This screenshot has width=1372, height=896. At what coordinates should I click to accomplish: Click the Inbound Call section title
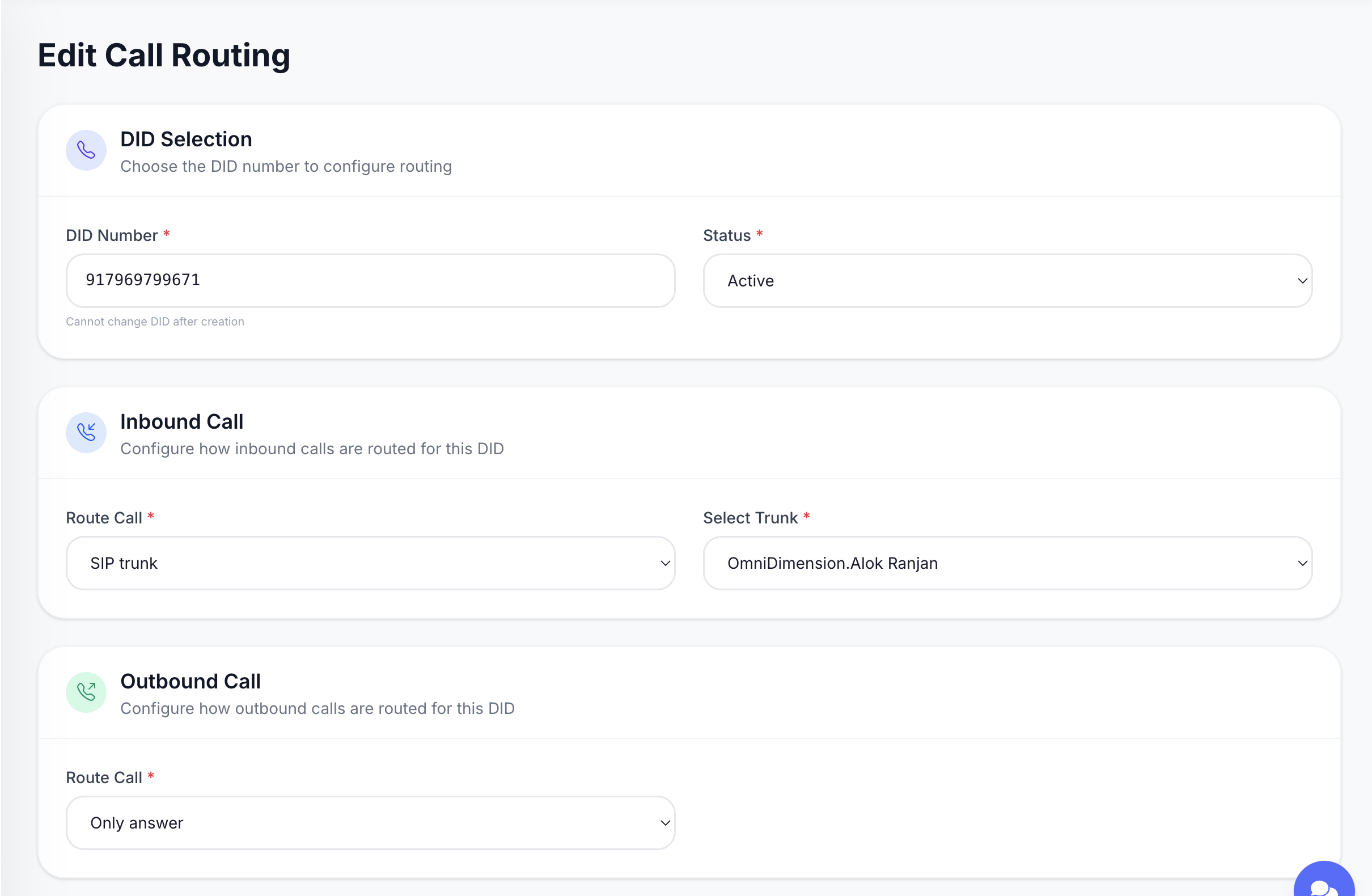pos(181,422)
